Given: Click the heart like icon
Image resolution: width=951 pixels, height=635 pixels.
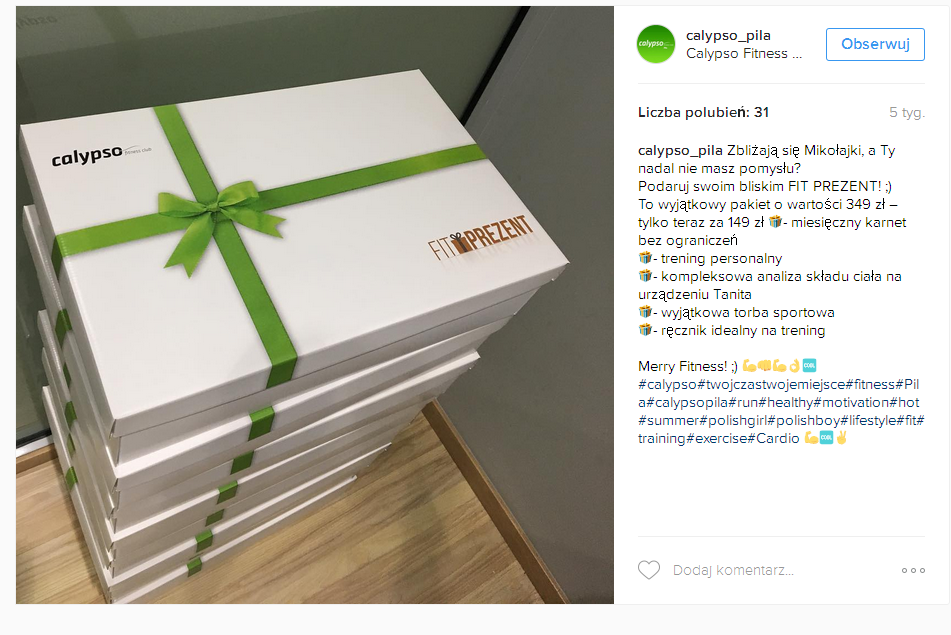Looking at the screenshot, I should (648, 570).
